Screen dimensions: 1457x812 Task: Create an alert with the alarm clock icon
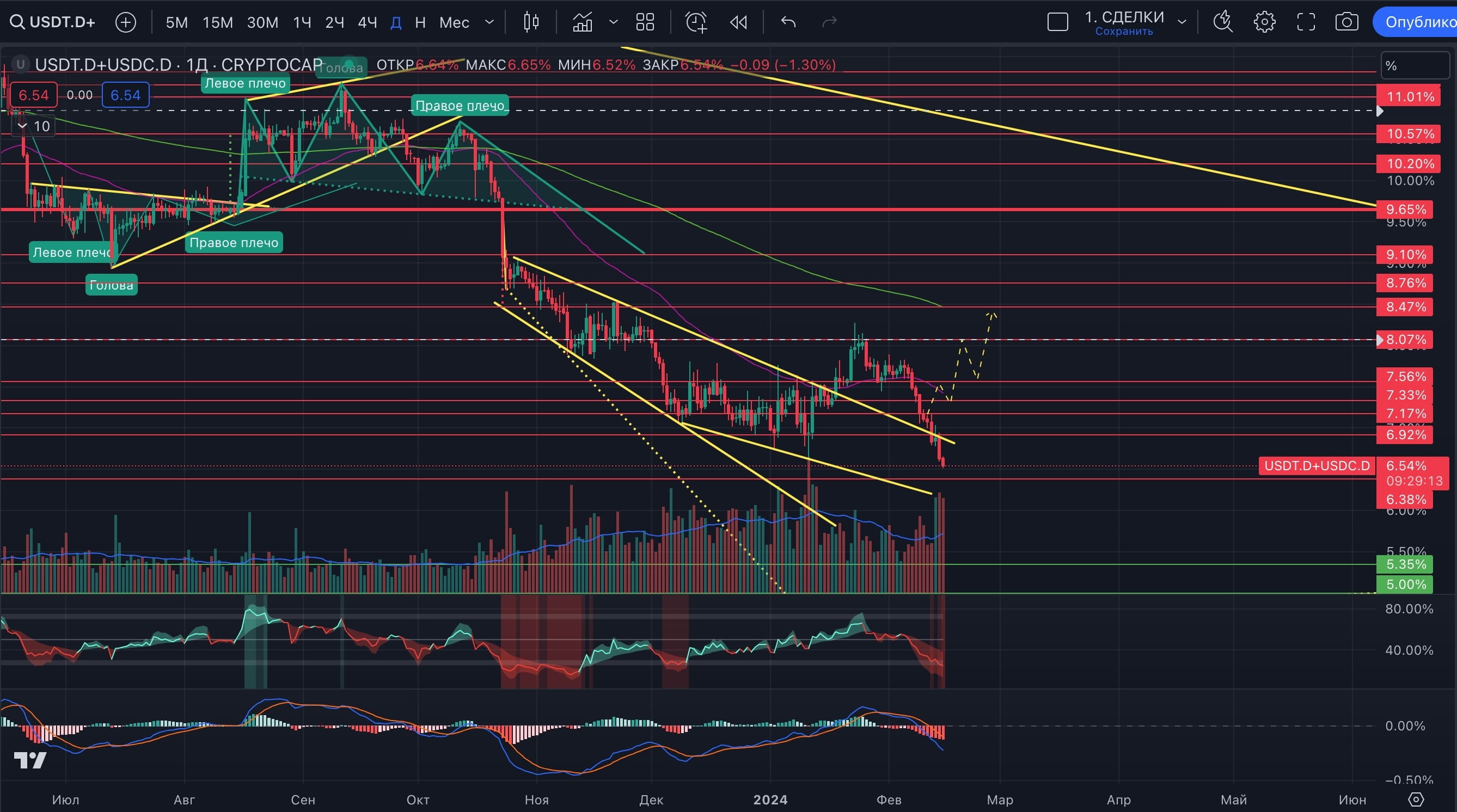[696, 22]
